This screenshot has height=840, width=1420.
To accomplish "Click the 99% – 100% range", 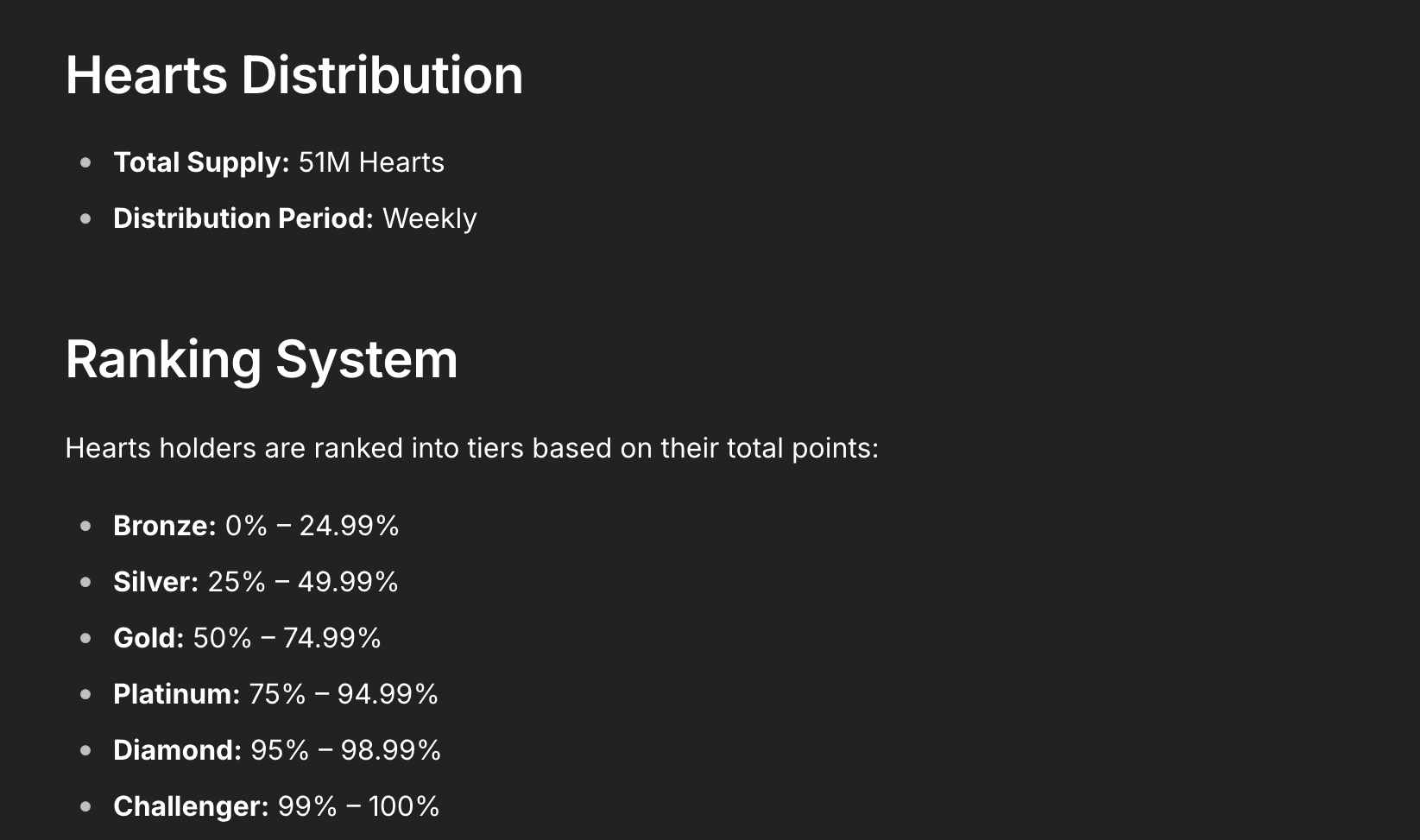I will 359,806.
